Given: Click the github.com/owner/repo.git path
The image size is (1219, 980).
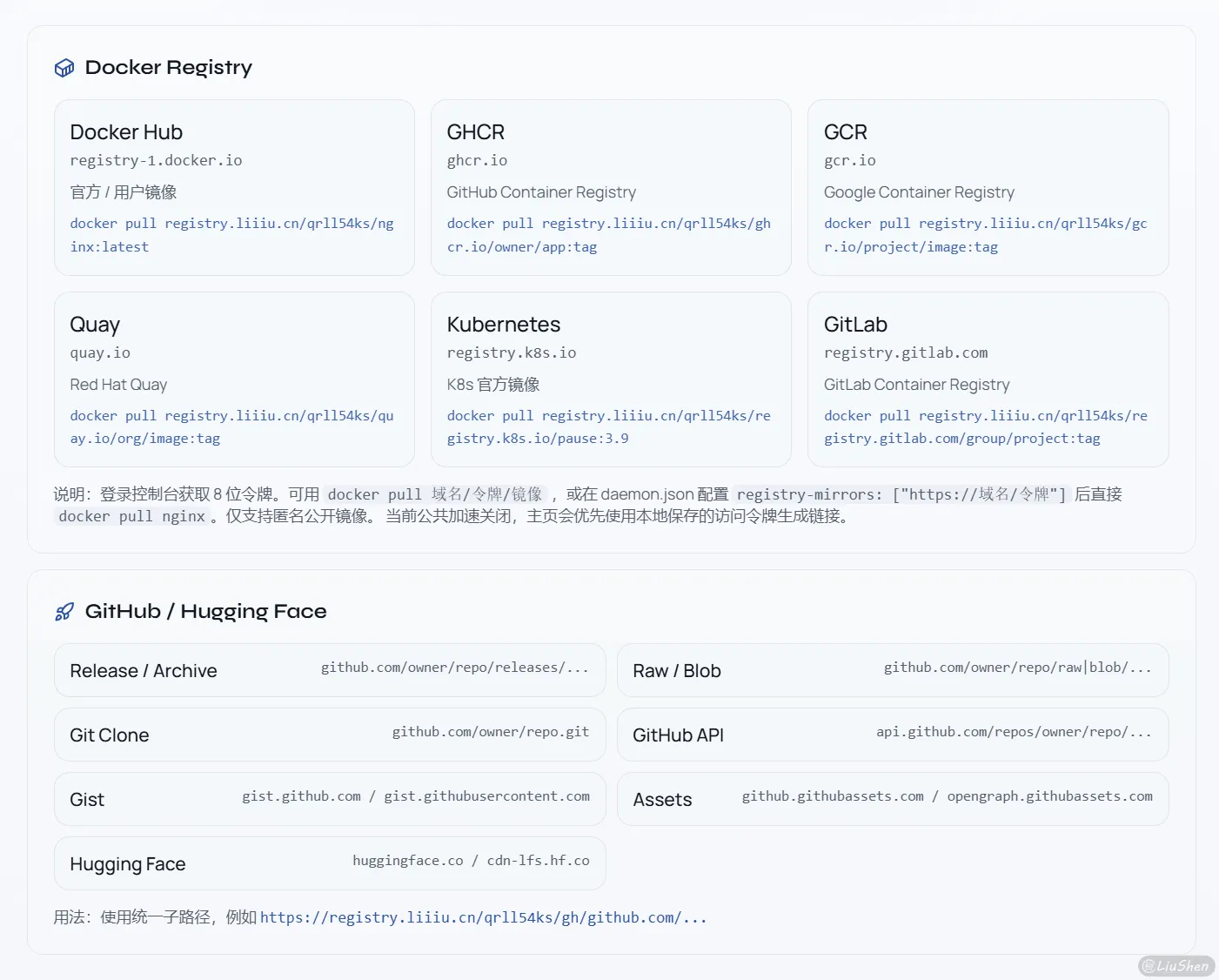Looking at the screenshot, I should point(491,732).
